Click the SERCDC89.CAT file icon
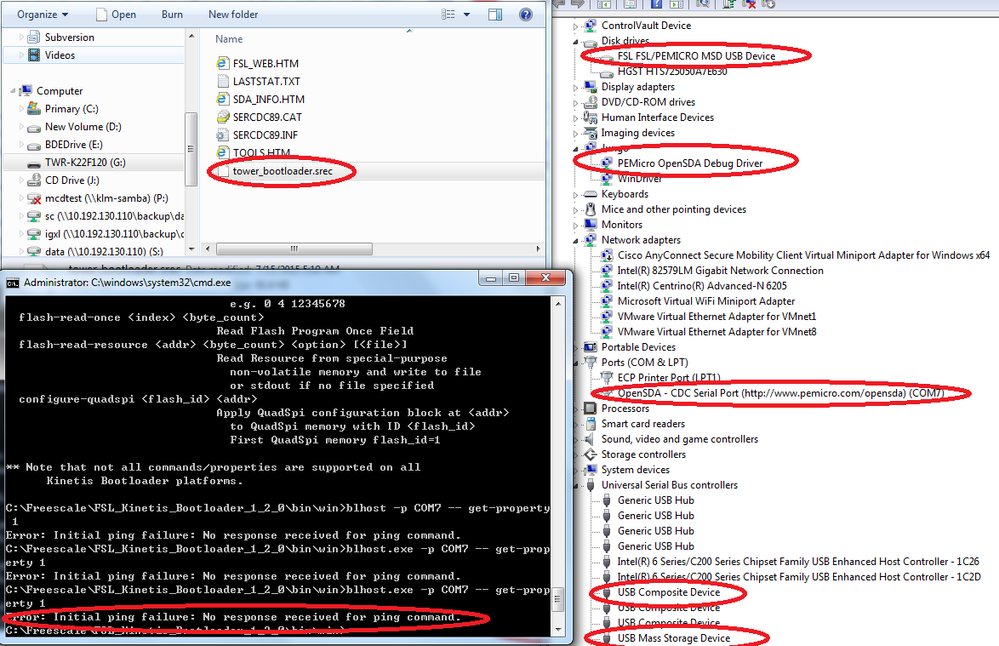Image resolution: width=999 pixels, height=646 pixels. [x=222, y=117]
